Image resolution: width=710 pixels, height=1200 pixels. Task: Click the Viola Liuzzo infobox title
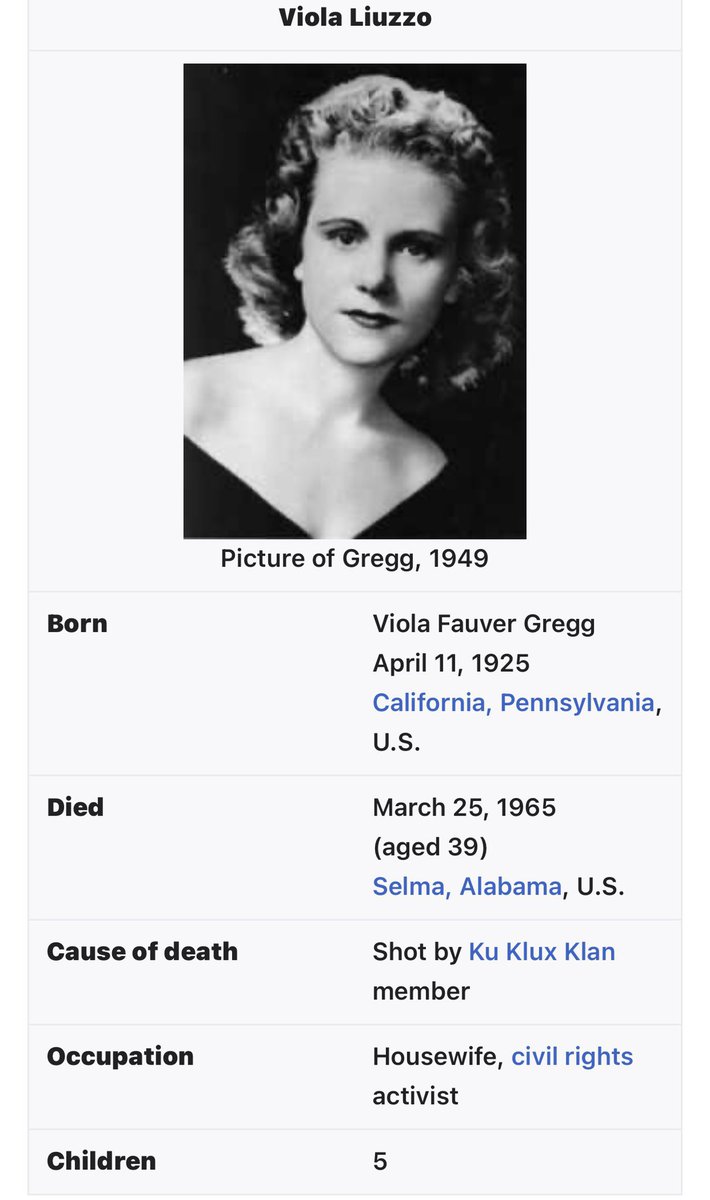tap(355, 17)
